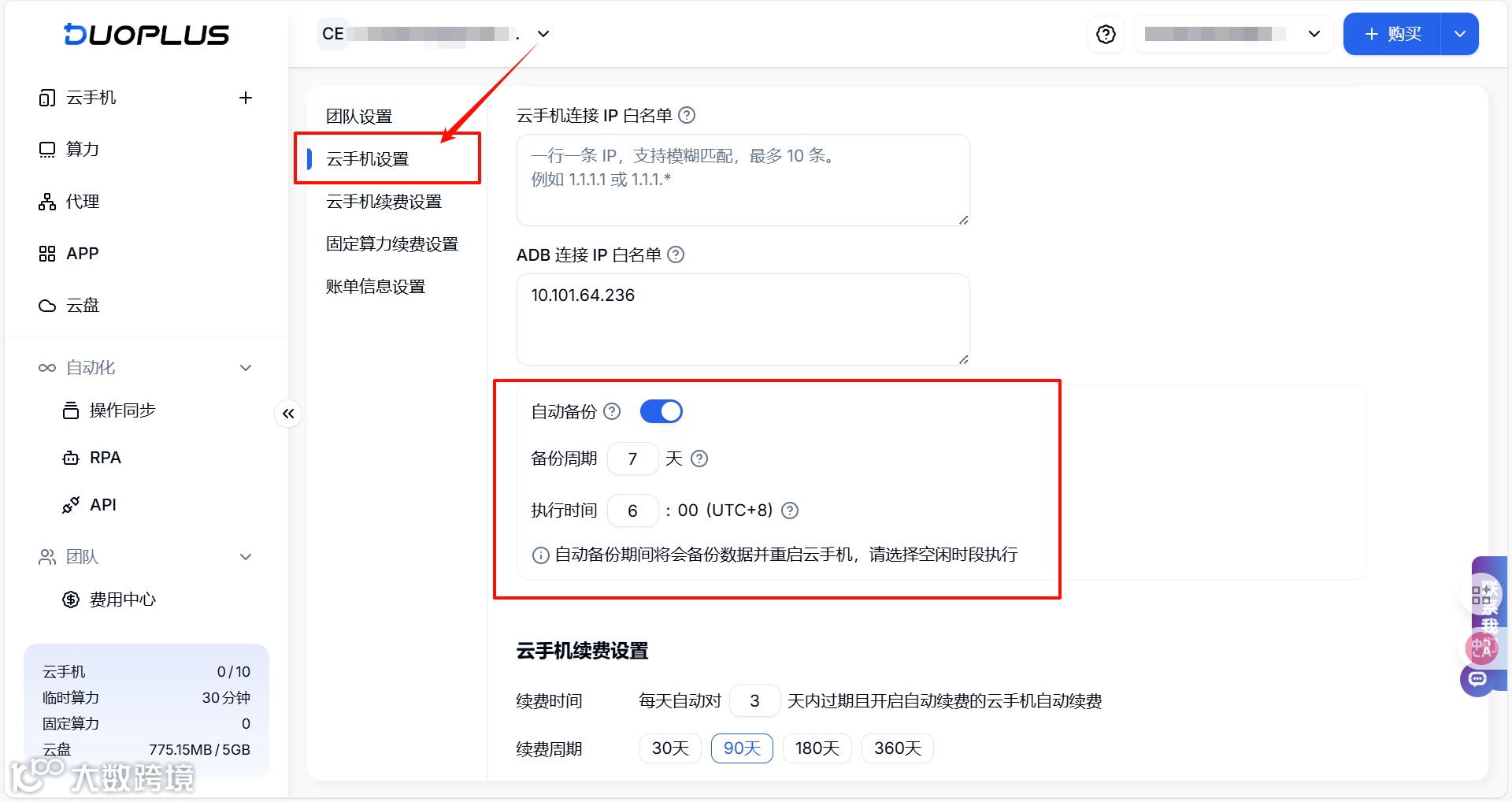Click help icon next to 备份周期 天
This screenshot has height=802, width=1512.
(x=699, y=459)
